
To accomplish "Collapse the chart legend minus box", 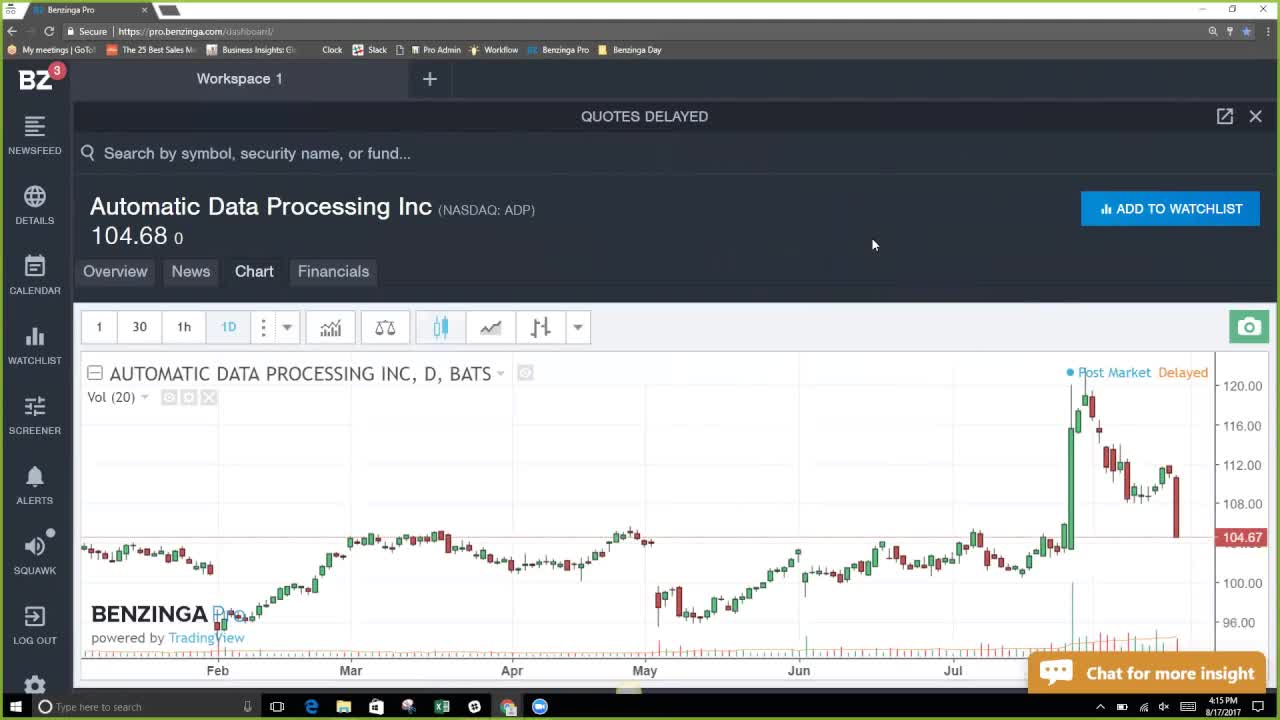I will click(x=95, y=373).
